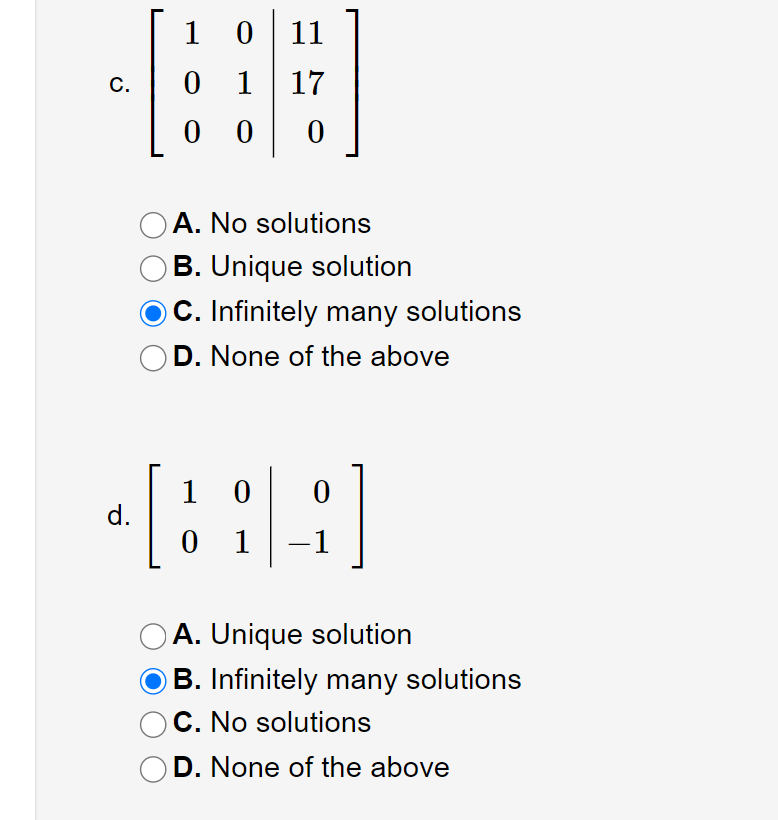This screenshot has width=778, height=820.
Task: Select answer B. Unique solution for question c
Action: [152, 268]
